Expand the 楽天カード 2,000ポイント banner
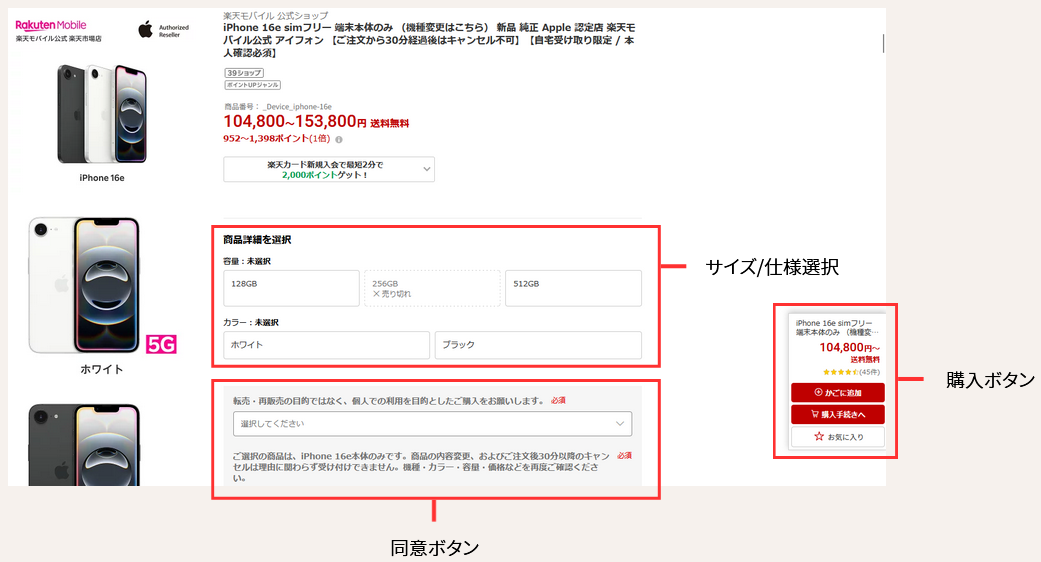The height and width of the screenshot is (562, 1041). click(x=329, y=169)
